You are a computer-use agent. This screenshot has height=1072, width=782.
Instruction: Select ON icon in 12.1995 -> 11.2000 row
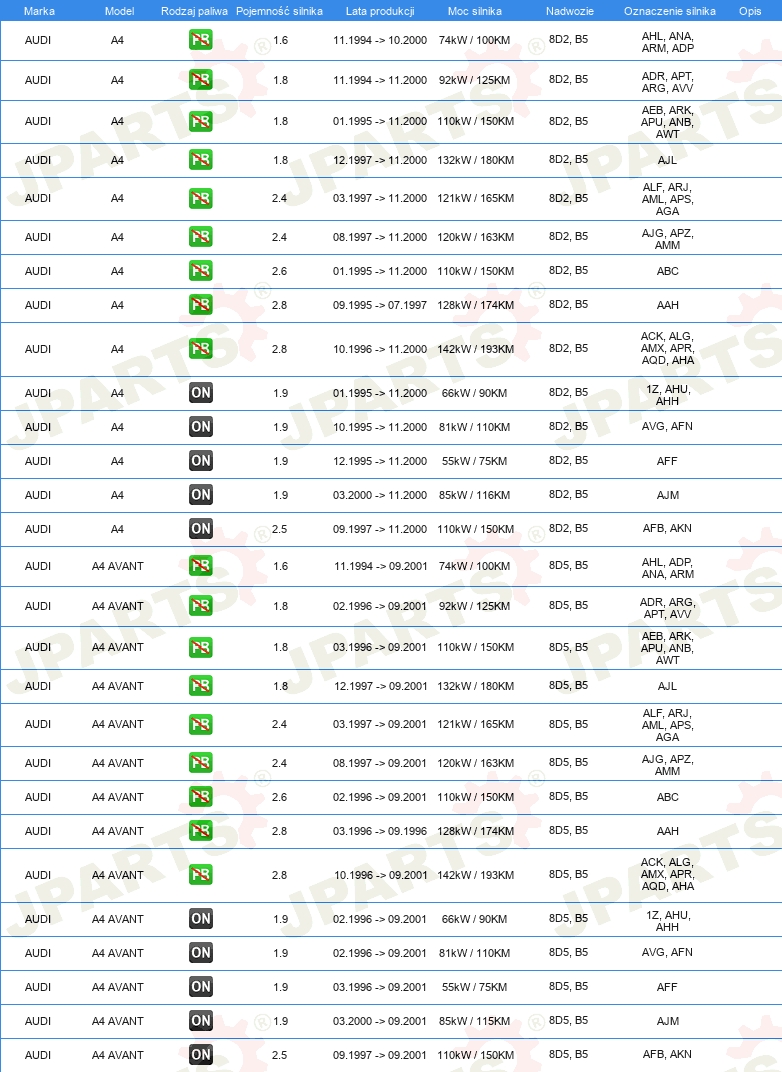pos(200,461)
